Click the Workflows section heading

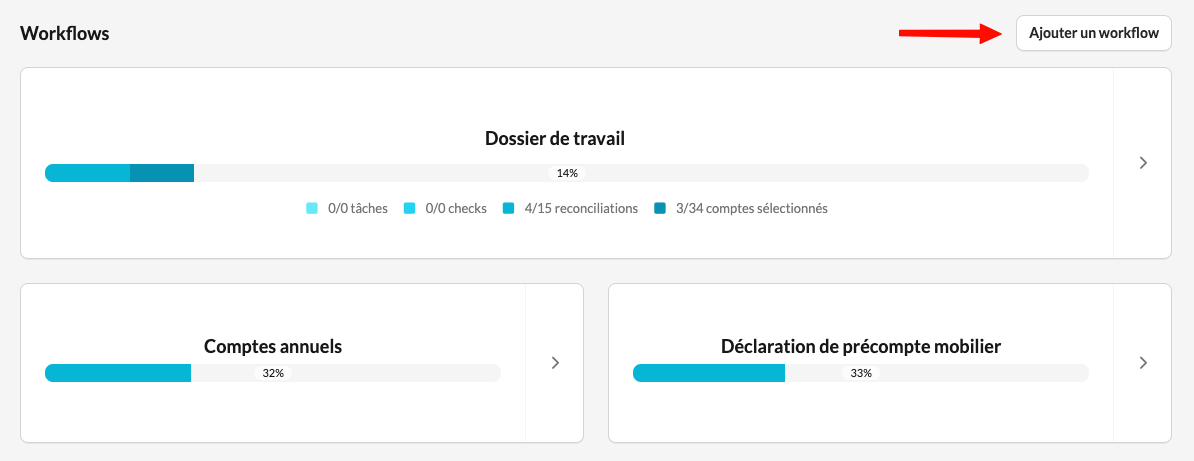(x=65, y=33)
